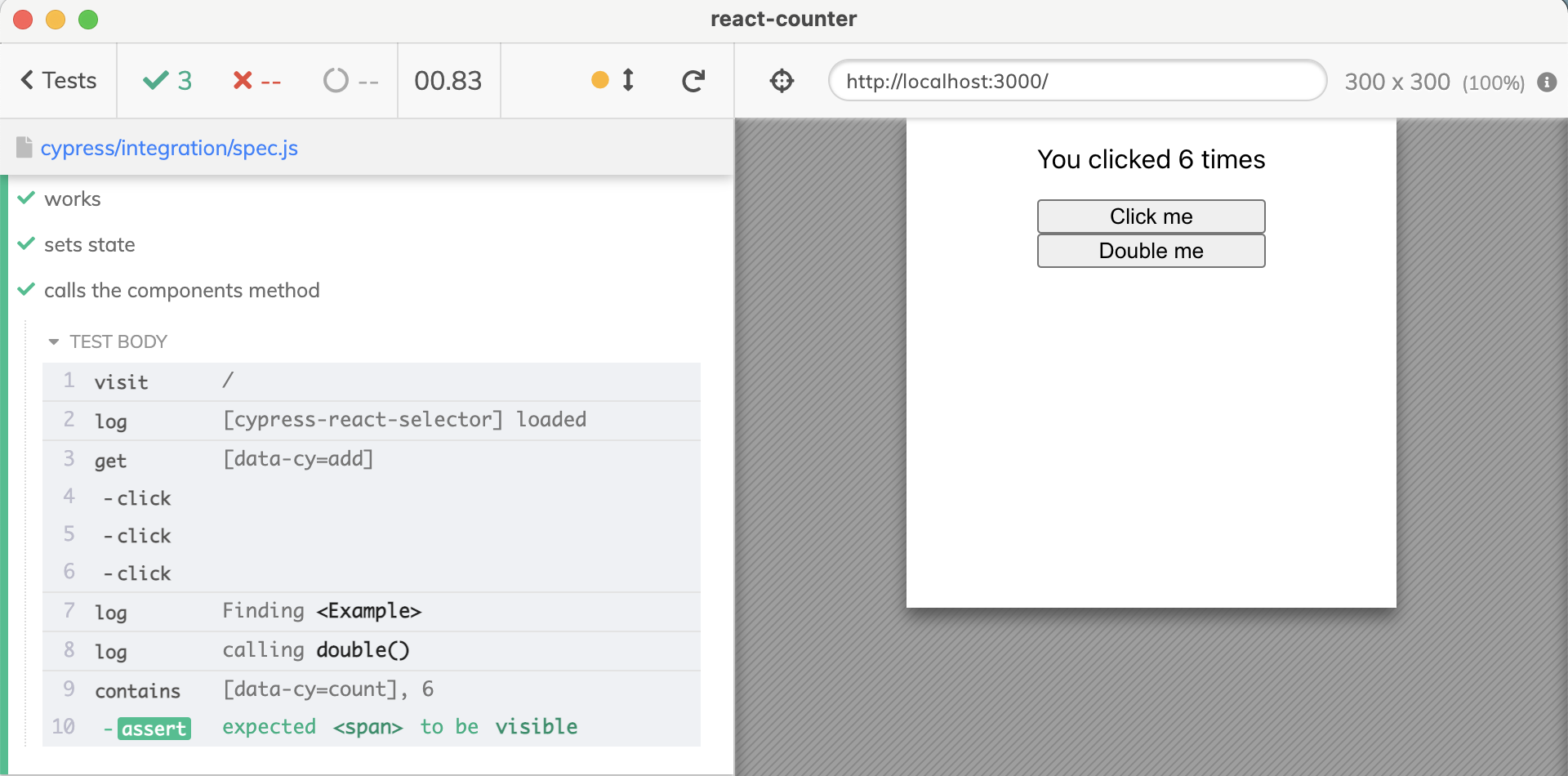The height and width of the screenshot is (776, 1568).
Task: Toggle auto-scrolling with the orange dot arrow
Action: coord(613,80)
